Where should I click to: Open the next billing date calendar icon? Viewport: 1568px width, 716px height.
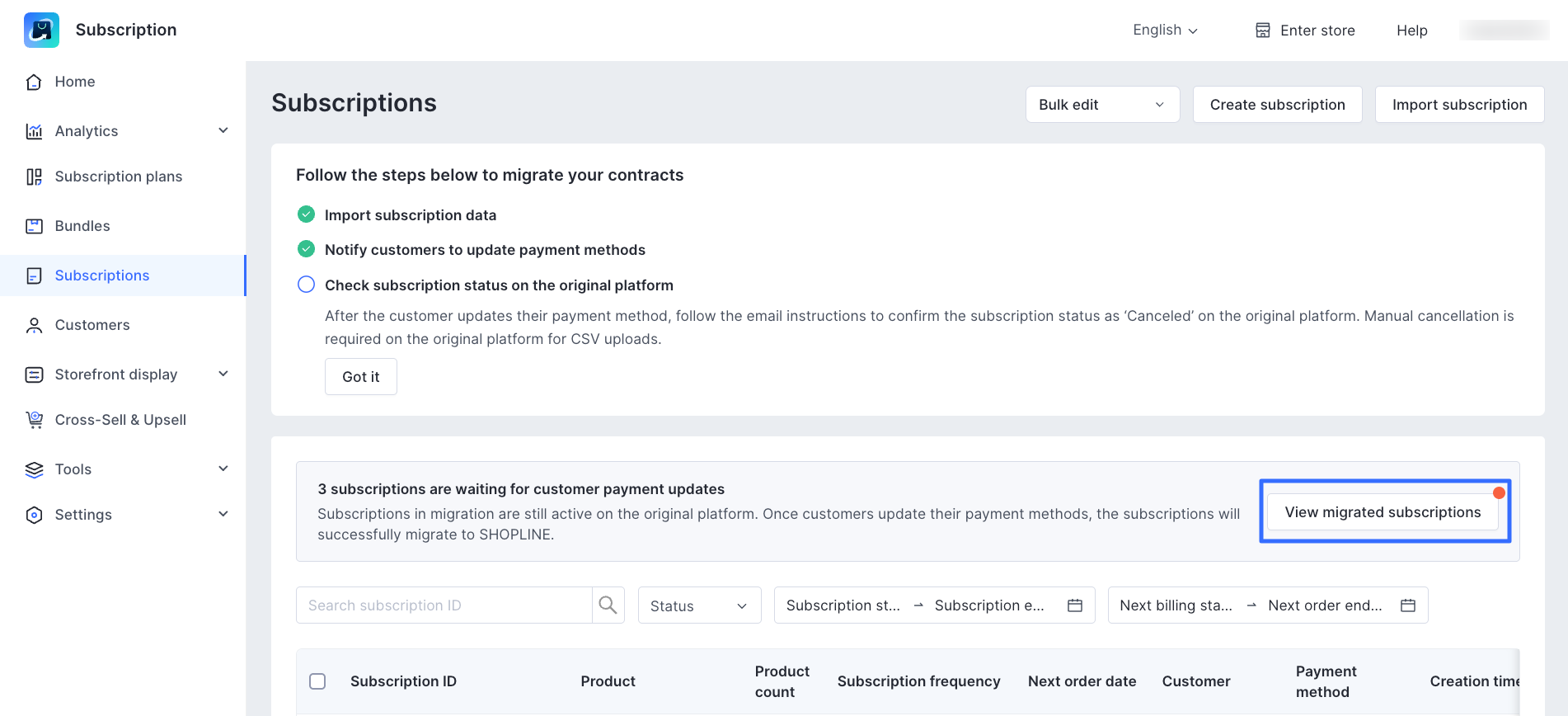coord(1407,605)
